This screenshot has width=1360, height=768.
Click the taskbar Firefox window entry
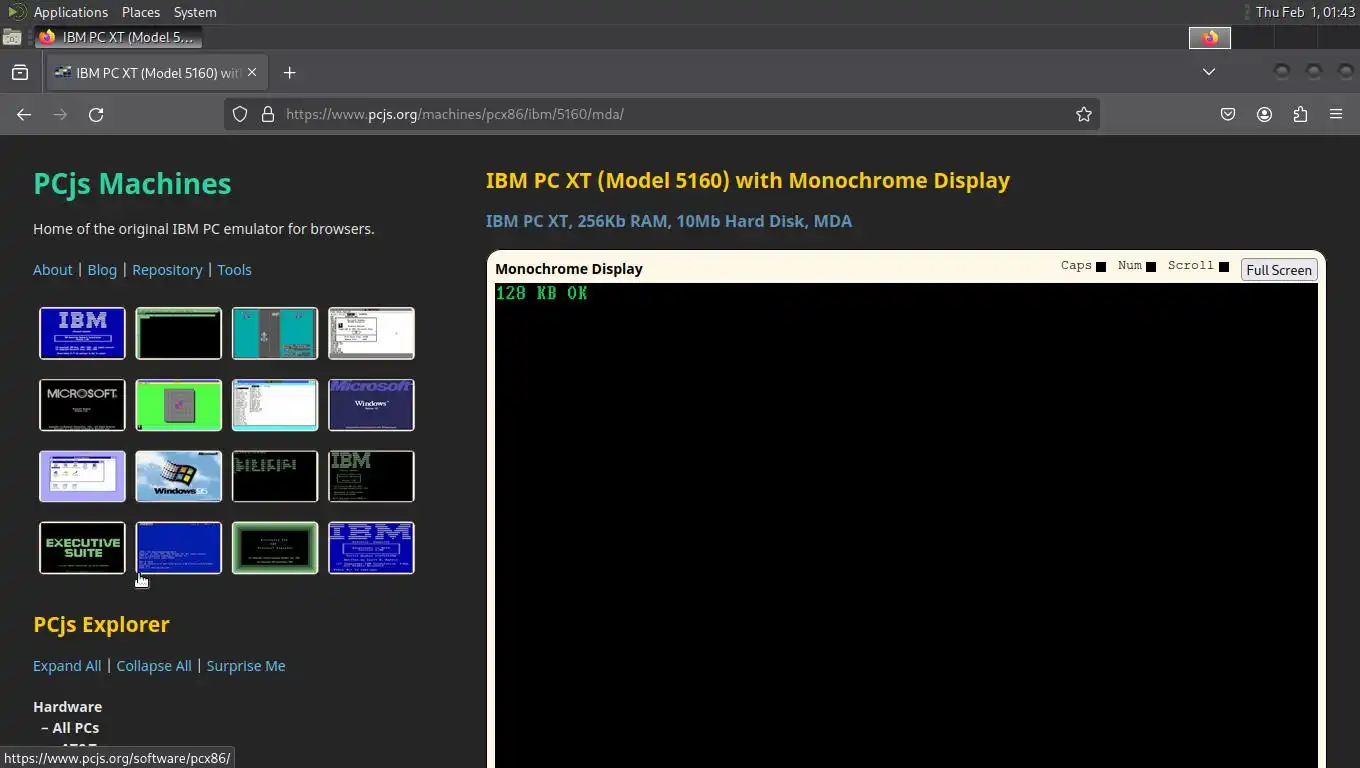pyautogui.click(x=118, y=37)
